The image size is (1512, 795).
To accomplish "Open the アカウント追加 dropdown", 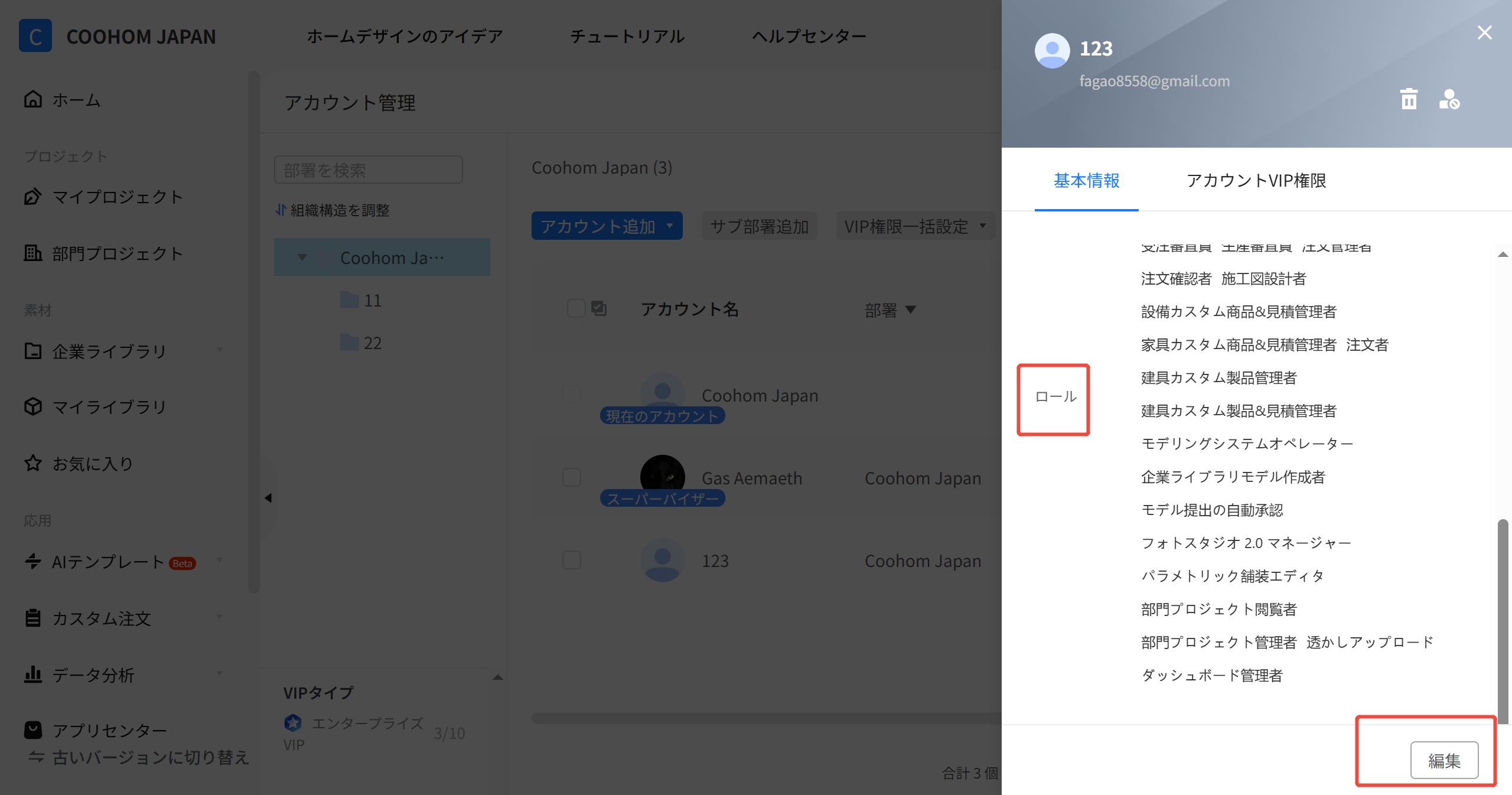I will [x=607, y=226].
